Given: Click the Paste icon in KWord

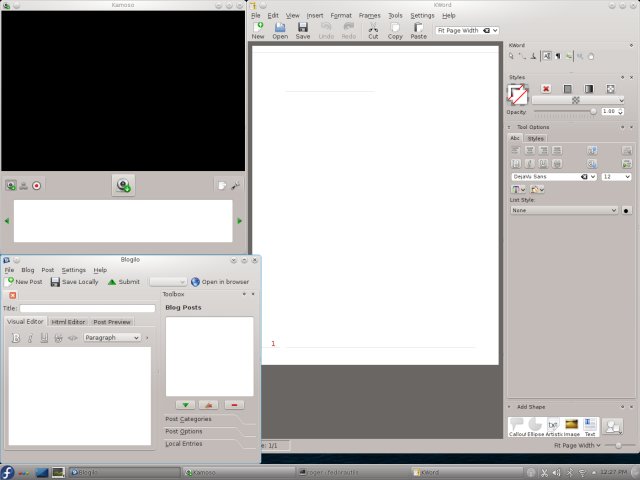Looking at the screenshot, I should [418, 31].
